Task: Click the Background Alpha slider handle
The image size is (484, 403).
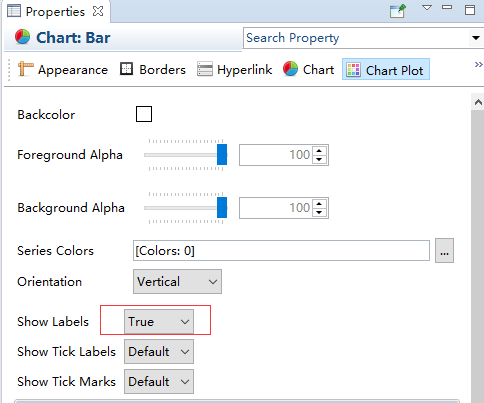Action: coord(222,207)
